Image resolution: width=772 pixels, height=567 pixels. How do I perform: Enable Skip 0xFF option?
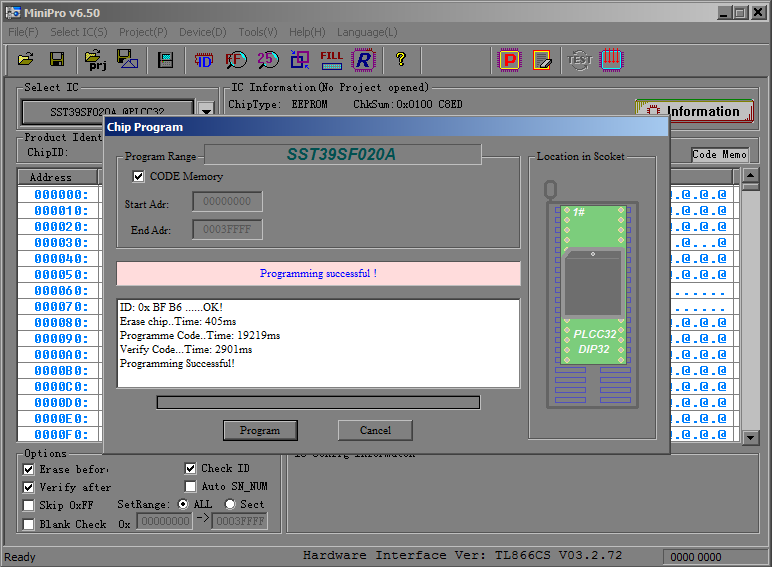(x=29, y=505)
